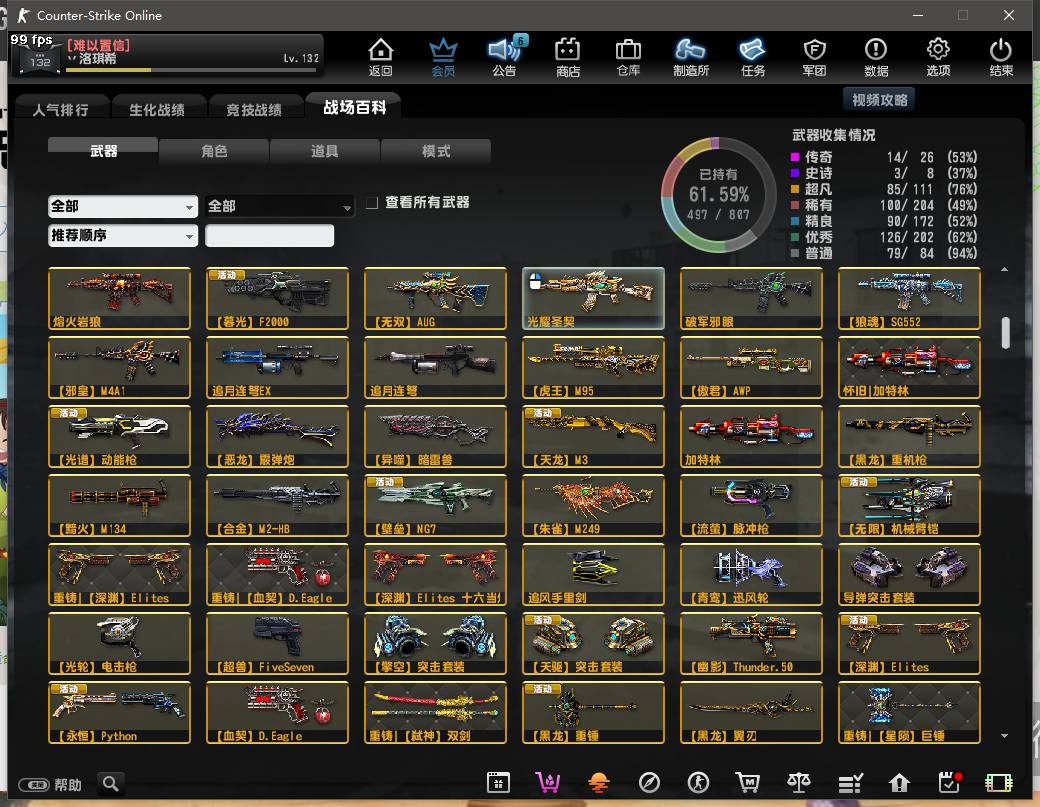Click the 视频攻略 button

coord(879,100)
